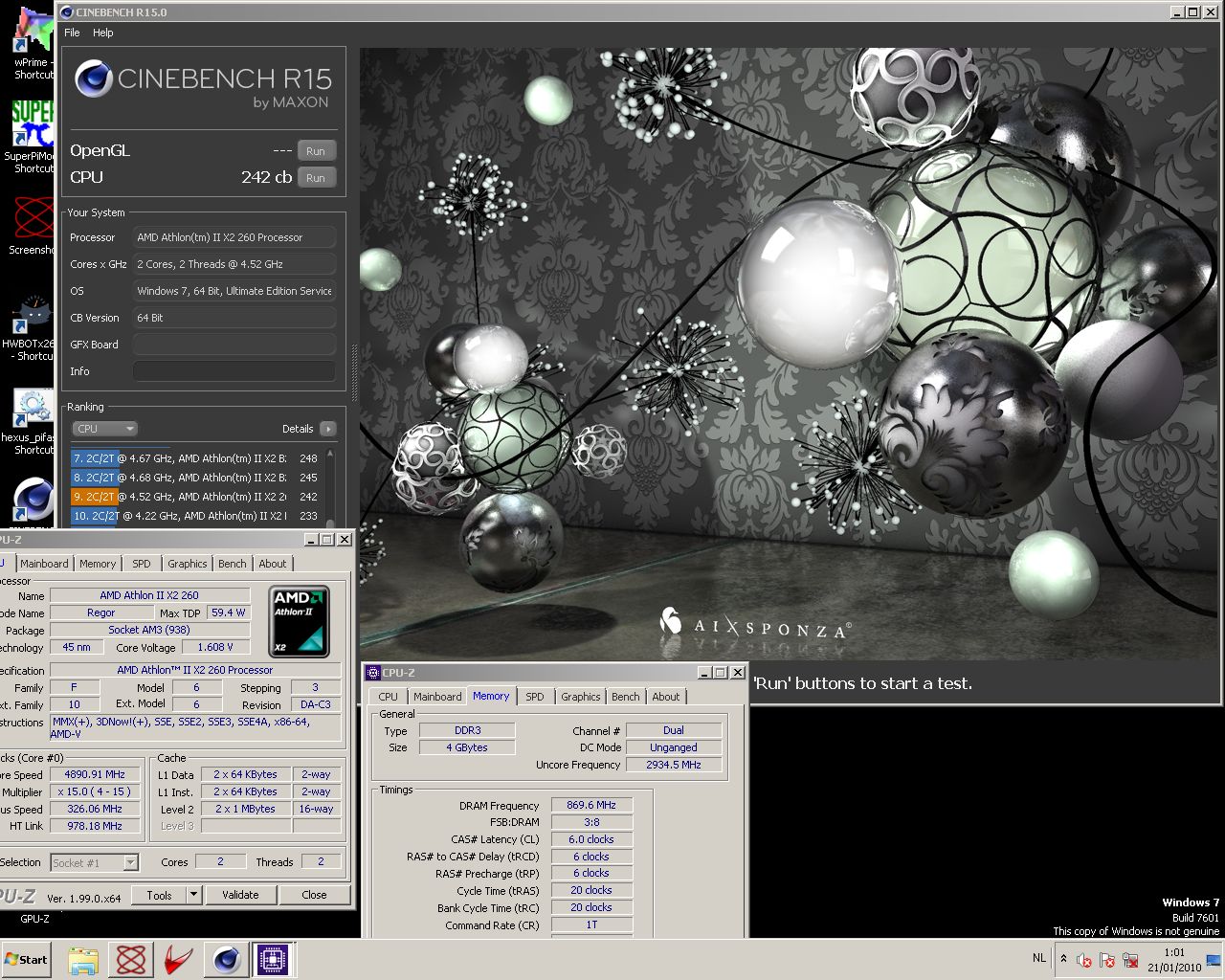The height and width of the screenshot is (980, 1225).
Task: Click the red knot taskbar icon
Action: (x=131, y=959)
